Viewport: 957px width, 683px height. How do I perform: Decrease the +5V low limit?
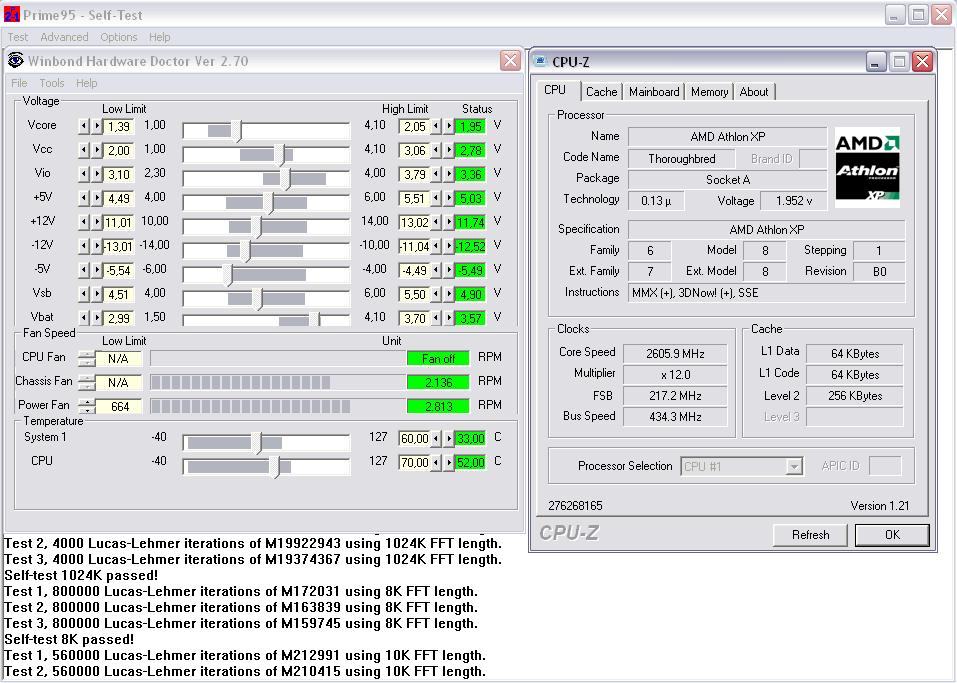pos(84,198)
